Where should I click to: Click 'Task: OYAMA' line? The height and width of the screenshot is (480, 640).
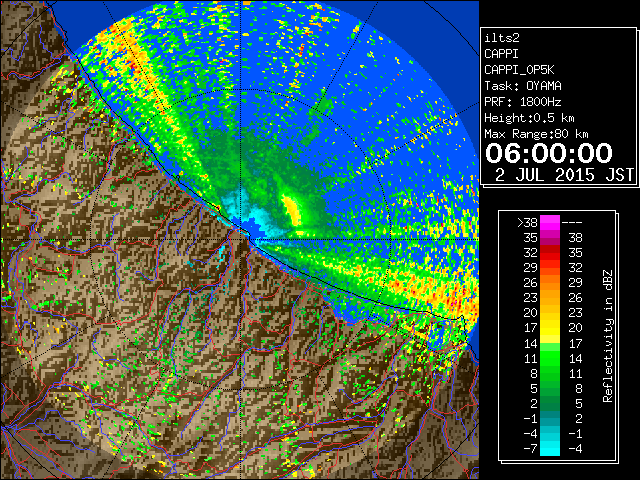(x=523, y=86)
